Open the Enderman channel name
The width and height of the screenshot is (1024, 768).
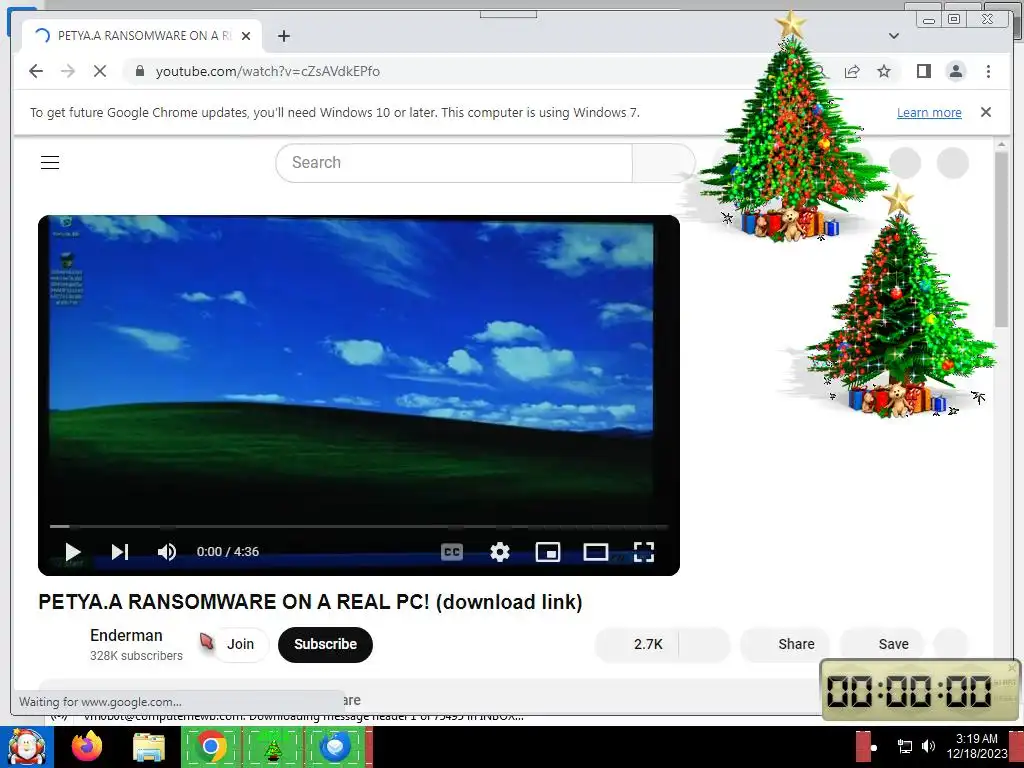[x=126, y=635]
